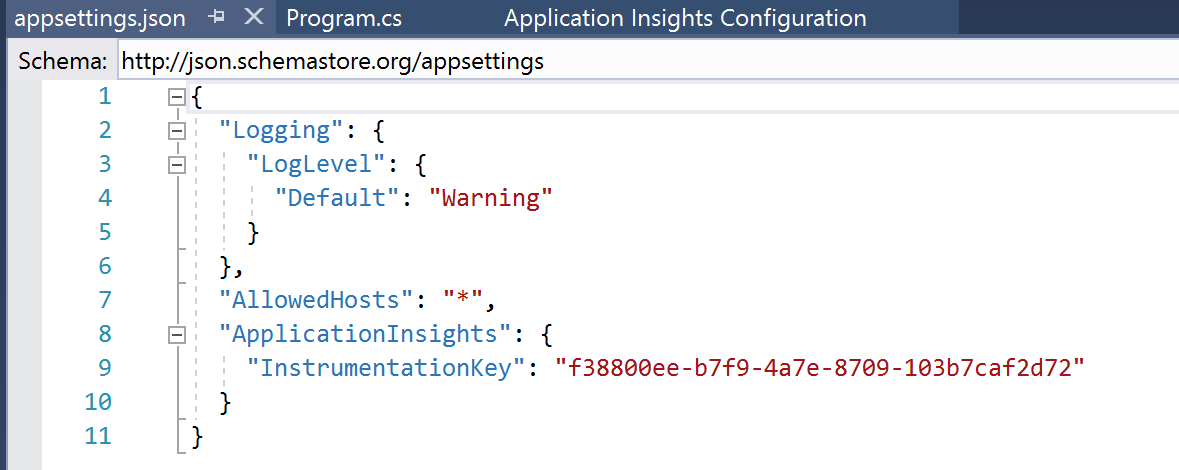Image resolution: width=1179 pixels, height=470 pixels.
Task: Collapse the ApplicationInsights section
Action: 178,335
